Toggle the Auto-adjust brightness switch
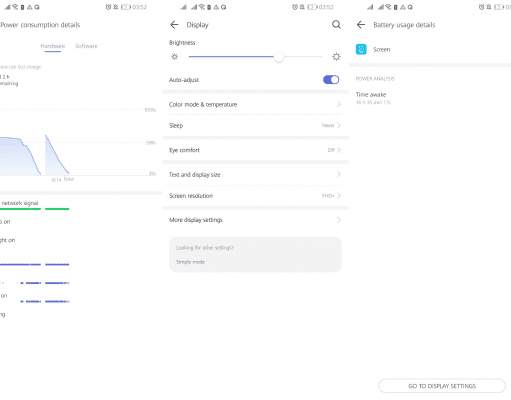 point(331,80)
